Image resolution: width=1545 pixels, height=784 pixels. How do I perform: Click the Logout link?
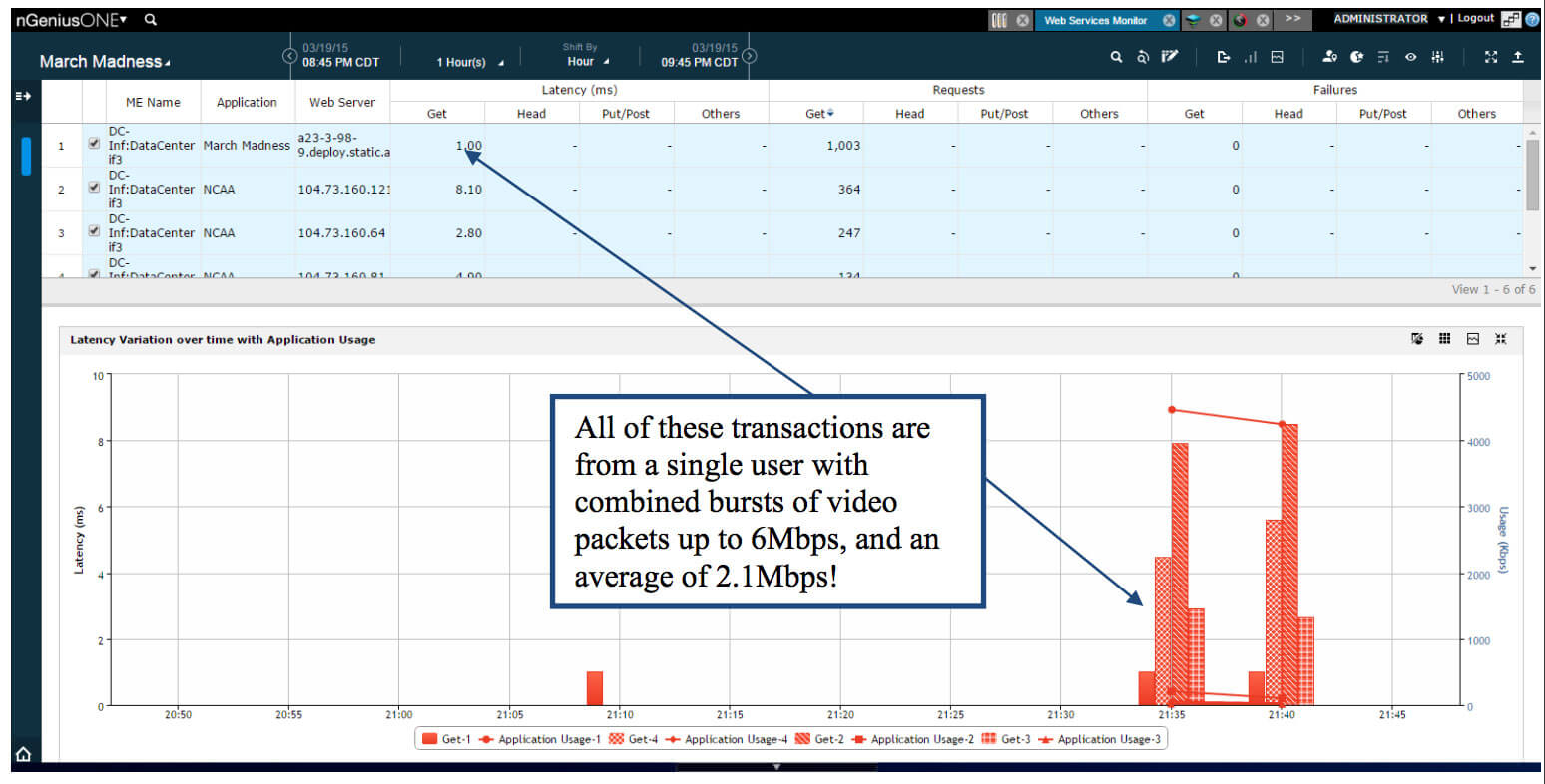[x=1475, y=18]
